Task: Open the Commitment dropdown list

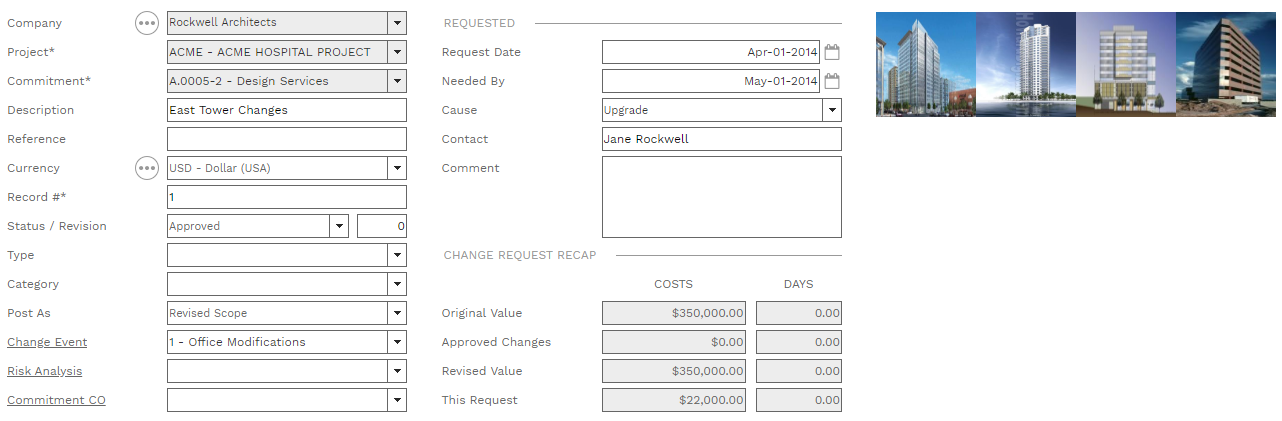Action: [397, 81]
